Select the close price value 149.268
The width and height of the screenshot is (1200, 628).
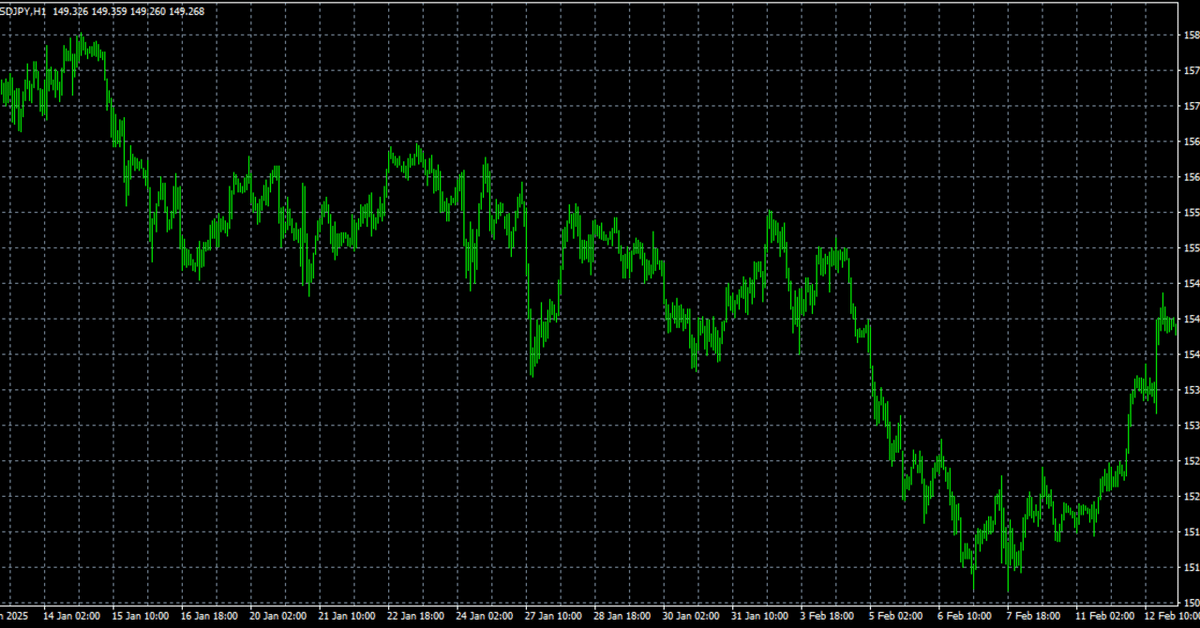click(x=189, y=11)
